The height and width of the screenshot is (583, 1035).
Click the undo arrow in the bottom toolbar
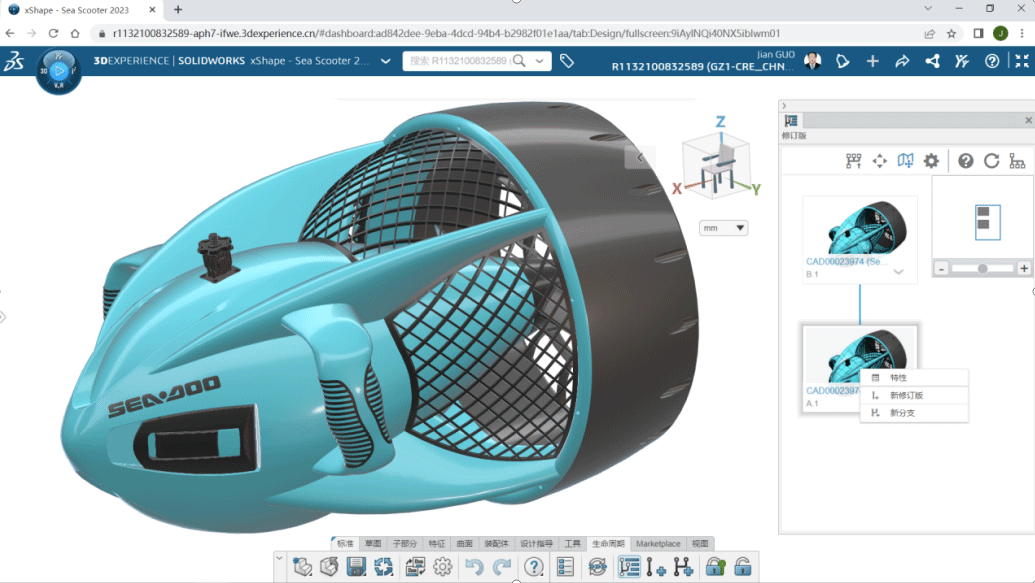pos(475,567)
